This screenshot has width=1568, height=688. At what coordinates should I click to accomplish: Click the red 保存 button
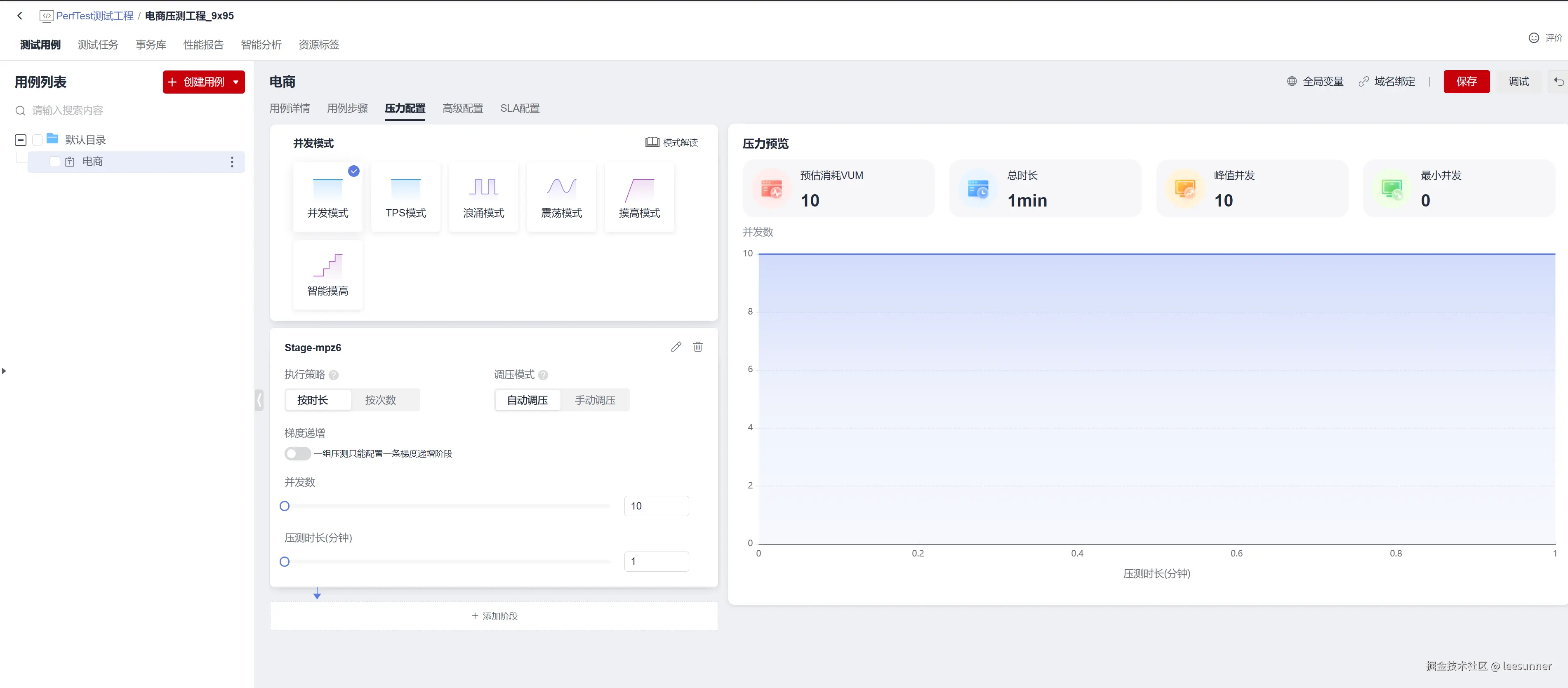tap(1466, 82)
